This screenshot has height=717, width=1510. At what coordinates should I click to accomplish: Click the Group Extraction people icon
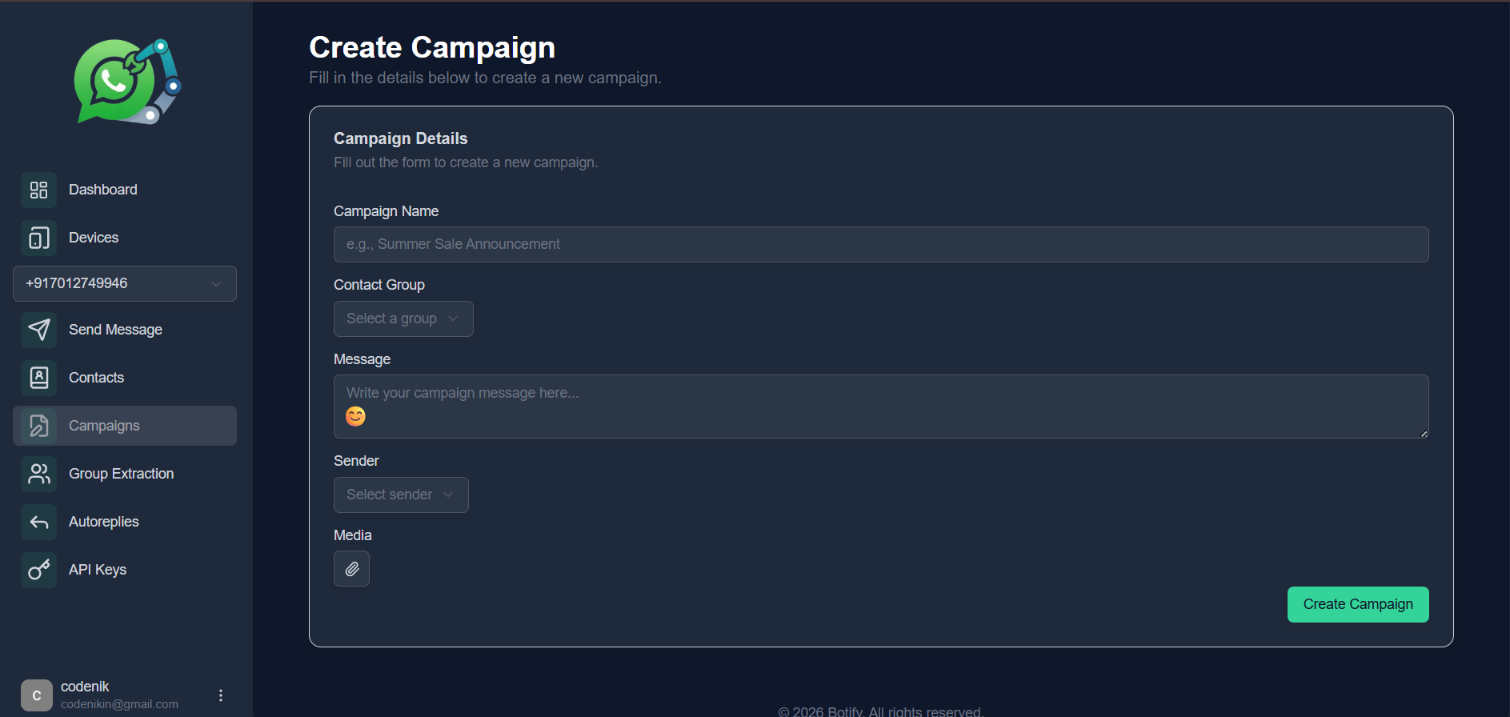[x=39, y=474]
